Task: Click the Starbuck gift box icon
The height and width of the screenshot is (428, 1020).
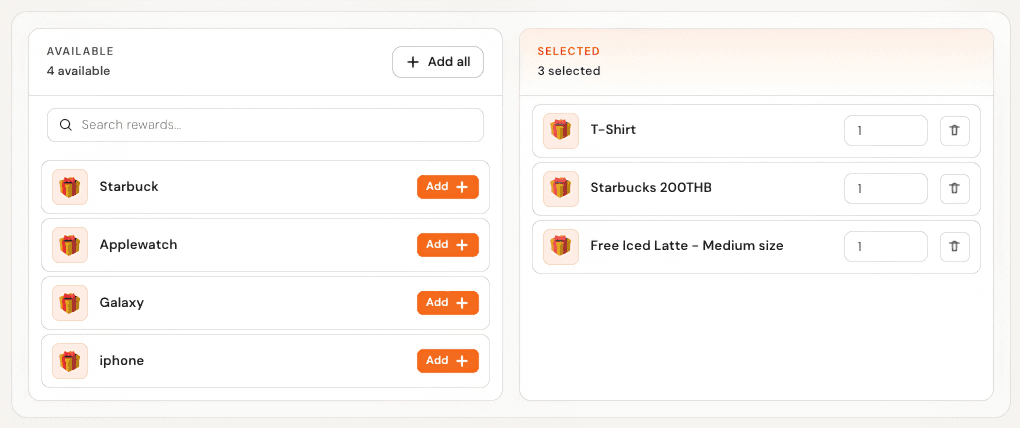Action: (70, 187)
